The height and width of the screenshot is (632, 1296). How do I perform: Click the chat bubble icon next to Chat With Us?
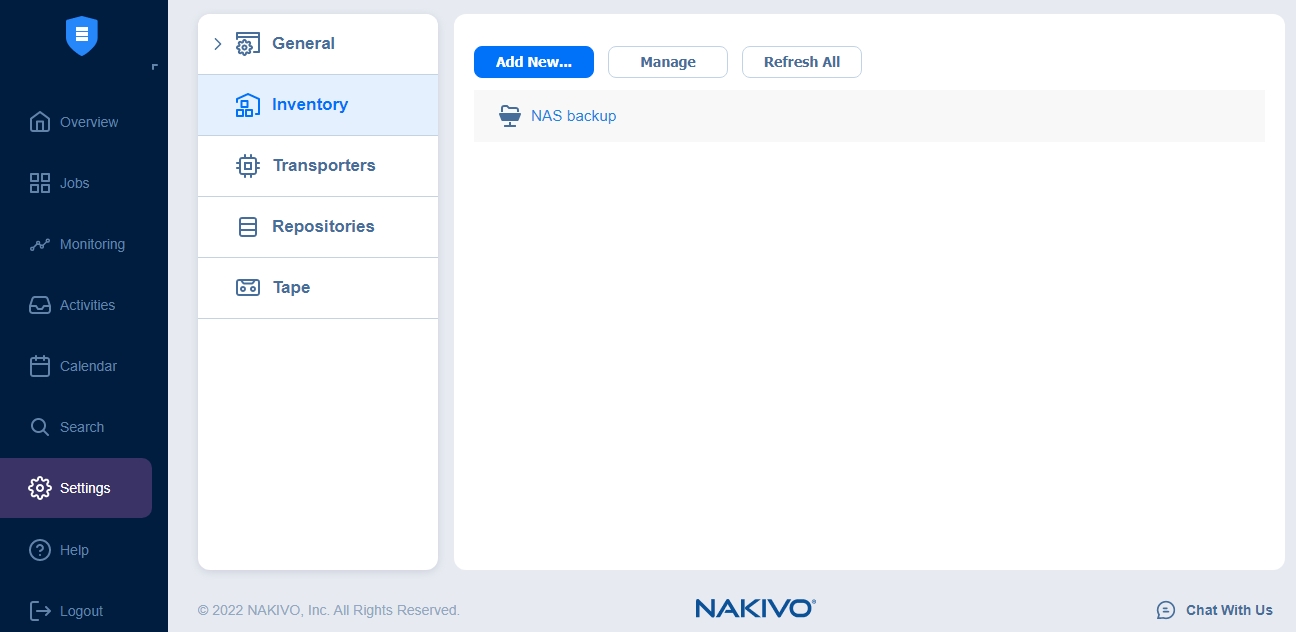coord(1166,610)
